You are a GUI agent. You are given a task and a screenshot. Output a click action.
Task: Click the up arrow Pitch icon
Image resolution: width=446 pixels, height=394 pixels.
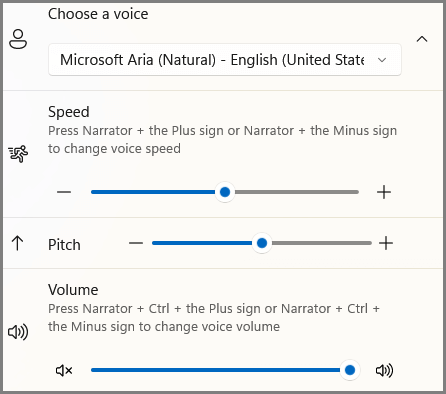[17, 243]
